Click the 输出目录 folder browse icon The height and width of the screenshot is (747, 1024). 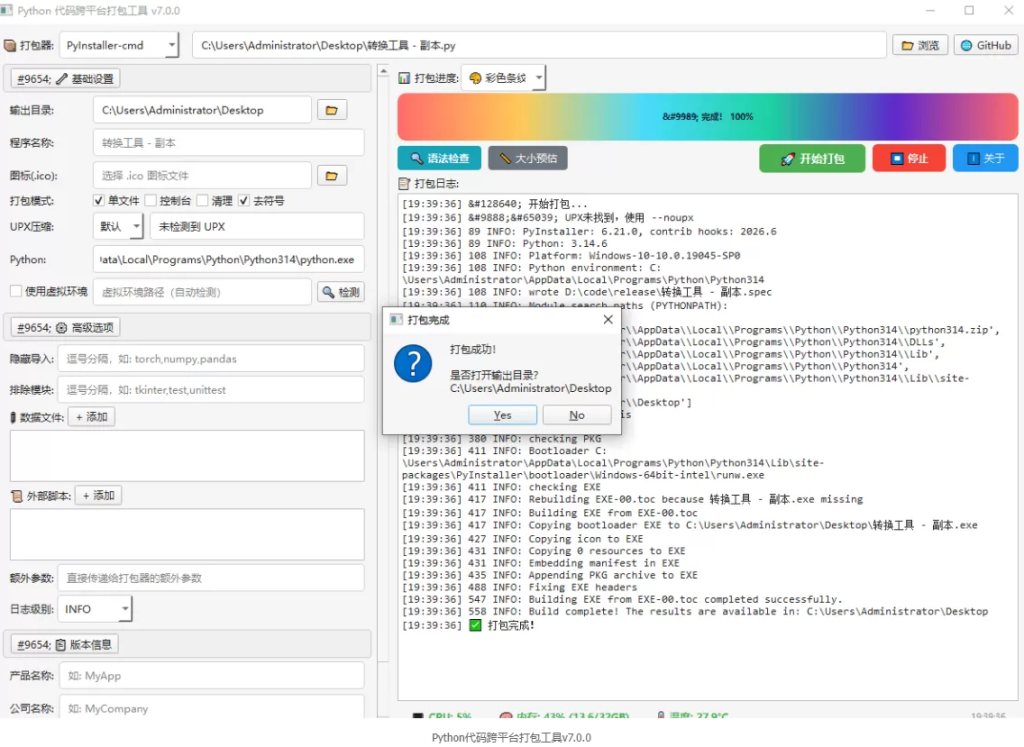pyautogui.click(x=332, y=110)
